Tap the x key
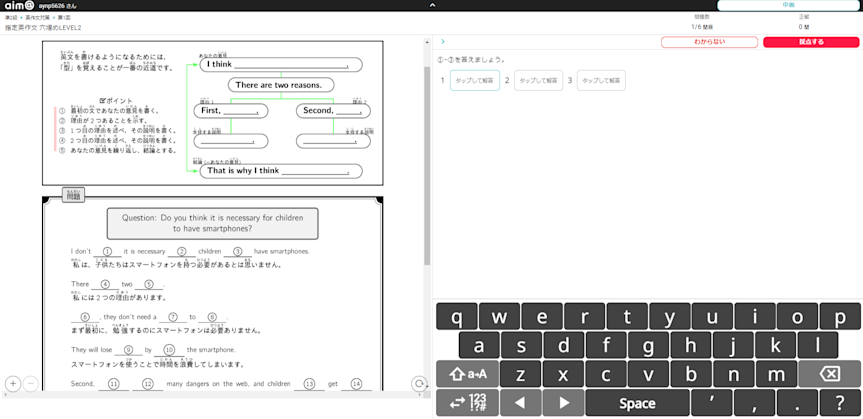Viewport: 863px width, 419px height. [x=563, y=374]
